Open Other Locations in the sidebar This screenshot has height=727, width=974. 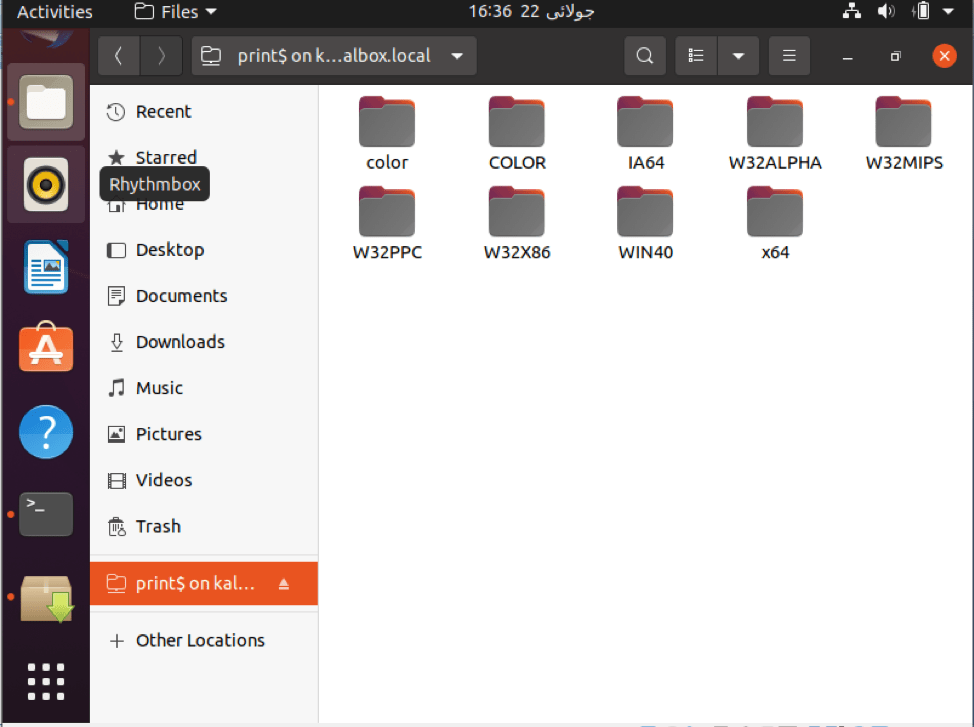coord(204,640)
